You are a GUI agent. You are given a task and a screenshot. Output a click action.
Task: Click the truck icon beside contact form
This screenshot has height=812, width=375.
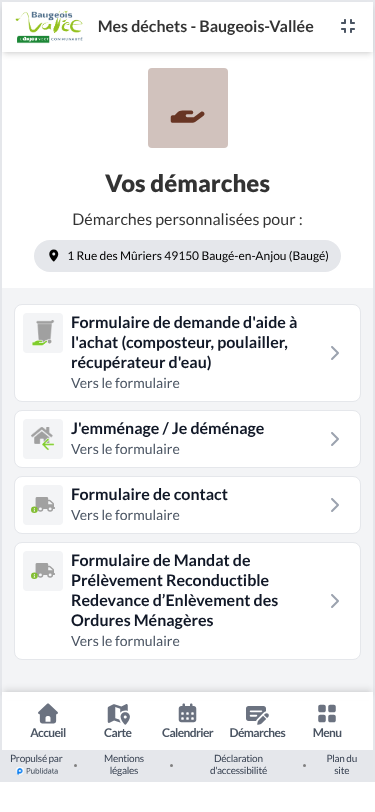tap(43, 505)
